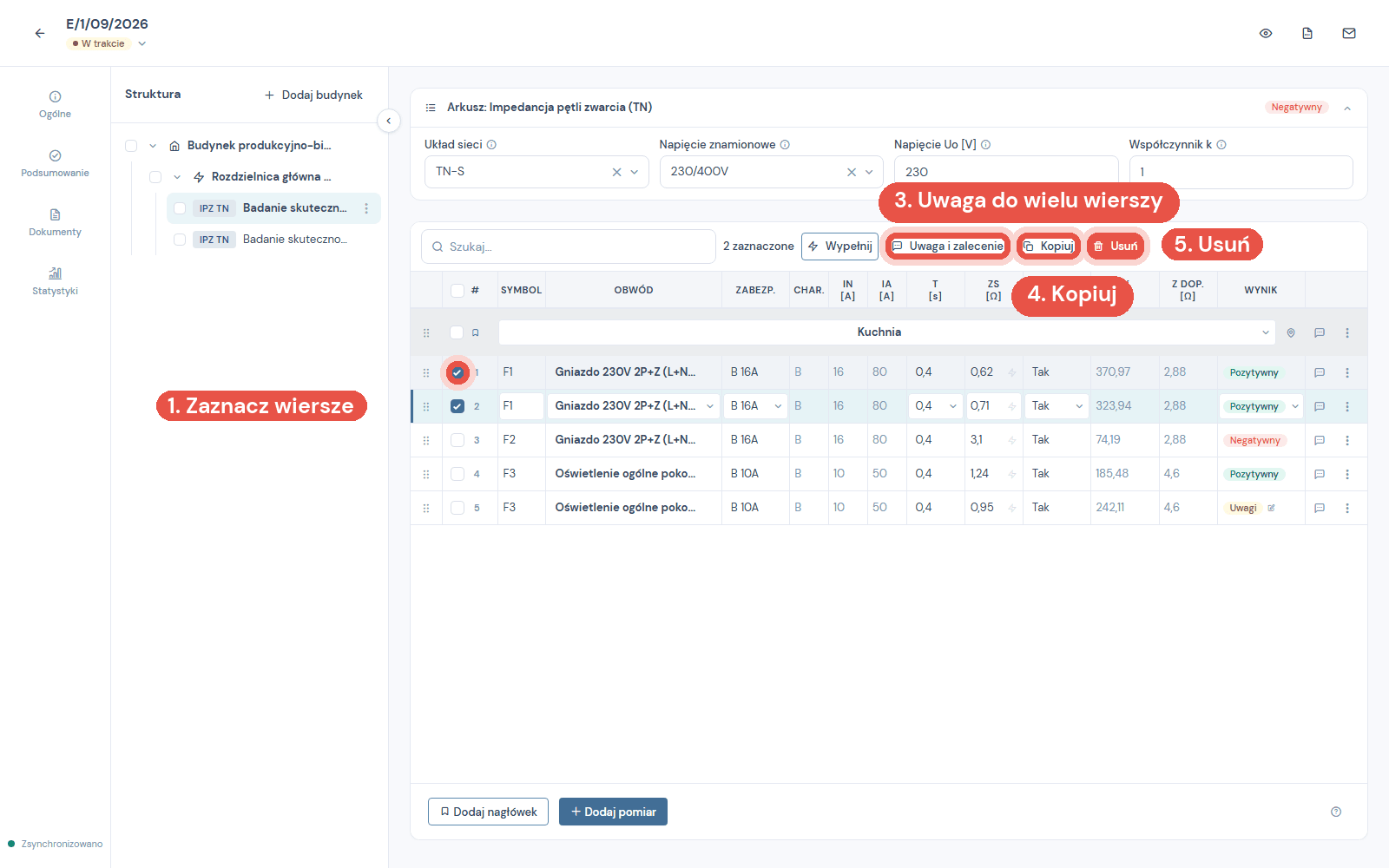
Task: Click the help icon at bottom right
Action: tap(1336, 812)
